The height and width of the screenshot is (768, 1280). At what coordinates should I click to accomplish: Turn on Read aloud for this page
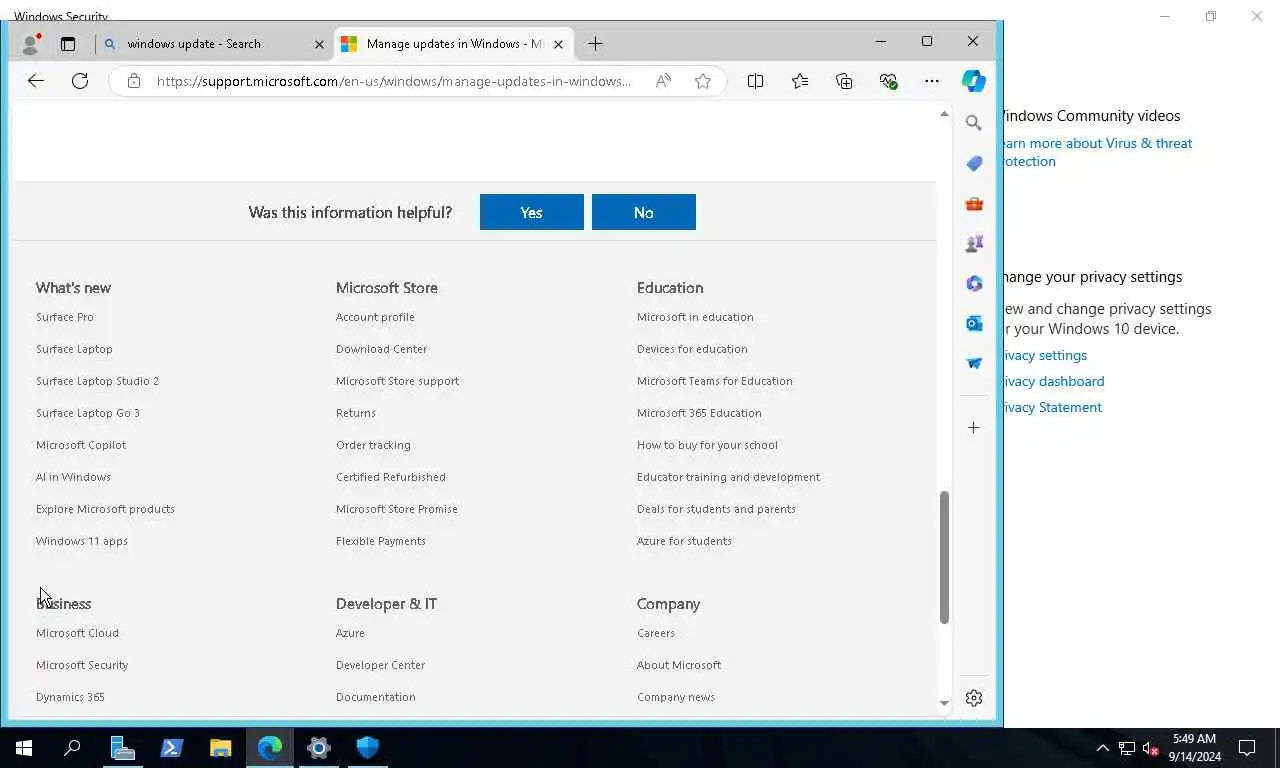tap(663, 81)
